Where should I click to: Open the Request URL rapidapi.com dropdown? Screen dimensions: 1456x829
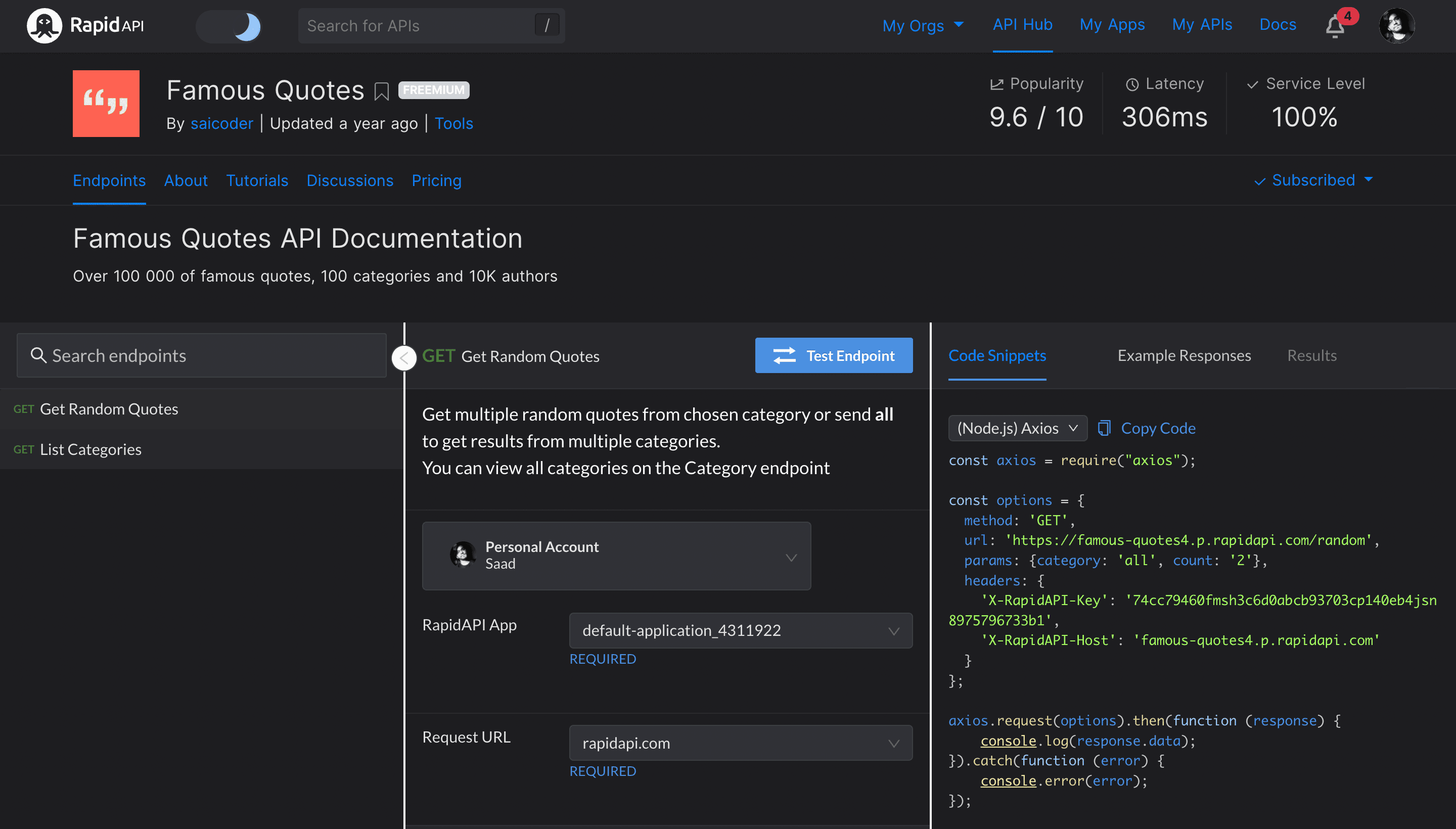coord(740,743)
